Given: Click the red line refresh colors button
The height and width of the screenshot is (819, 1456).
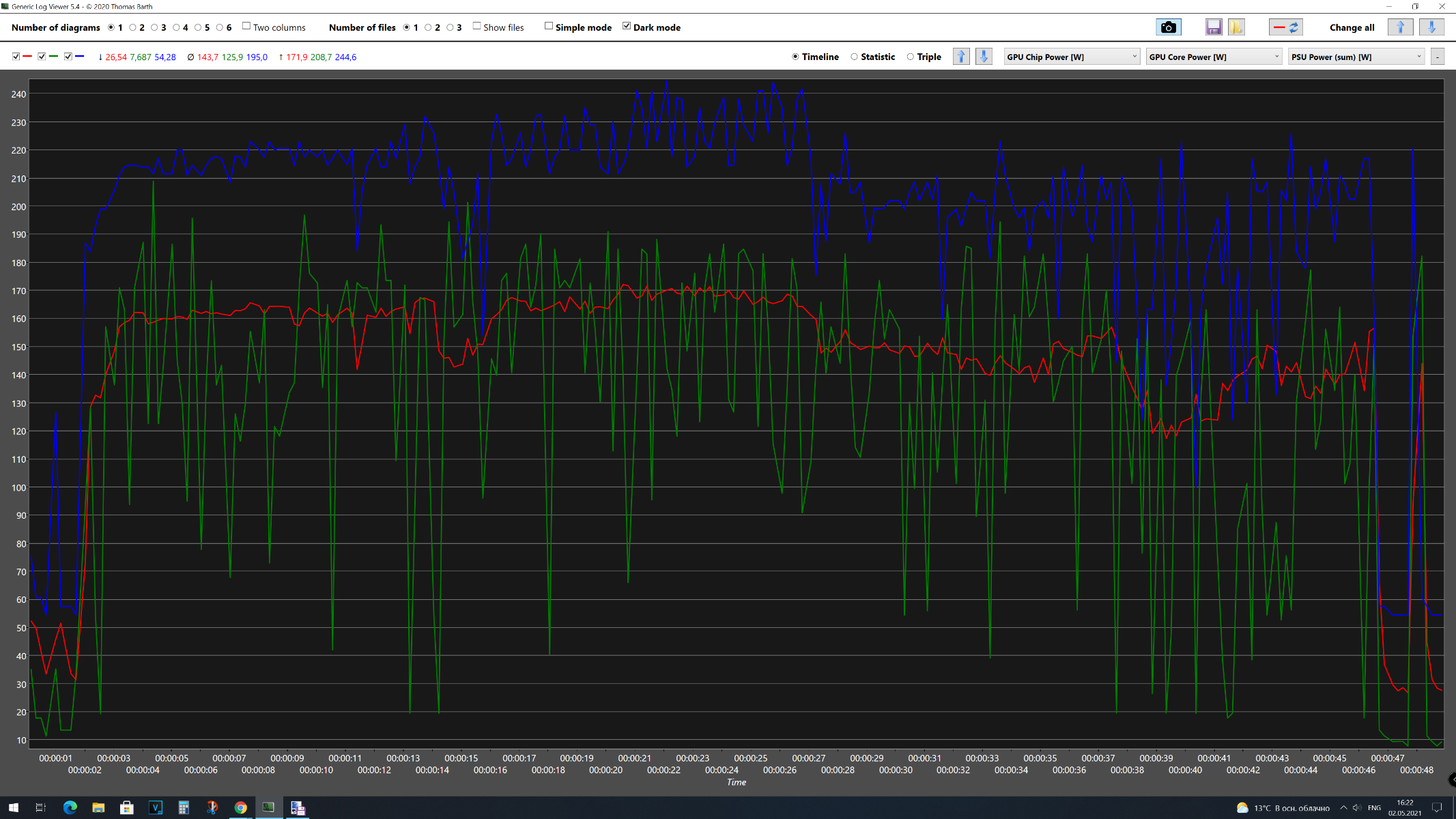Looking at the screenshot, I should (x=1286, y=27).
